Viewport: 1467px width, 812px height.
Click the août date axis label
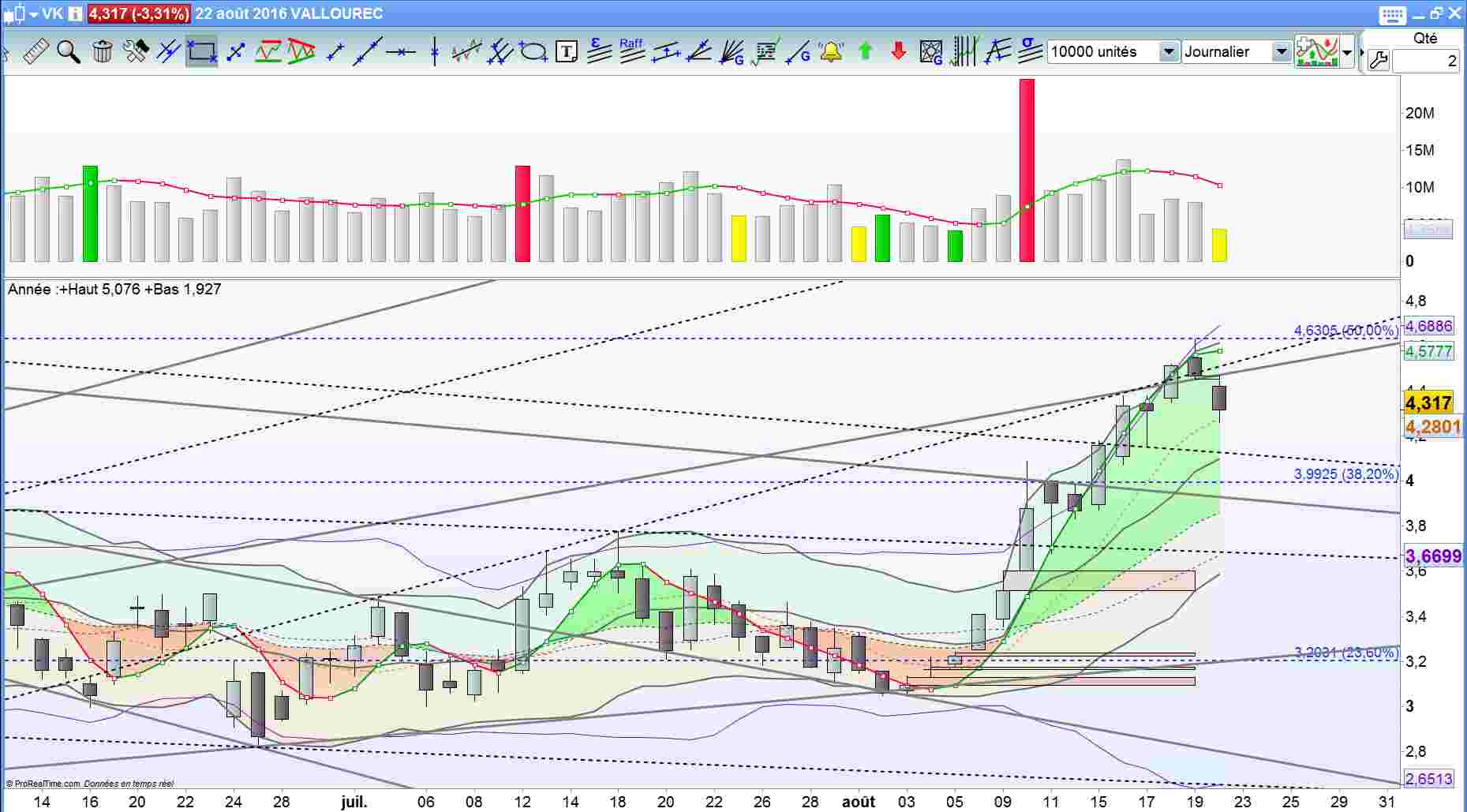tap(859, 802)
